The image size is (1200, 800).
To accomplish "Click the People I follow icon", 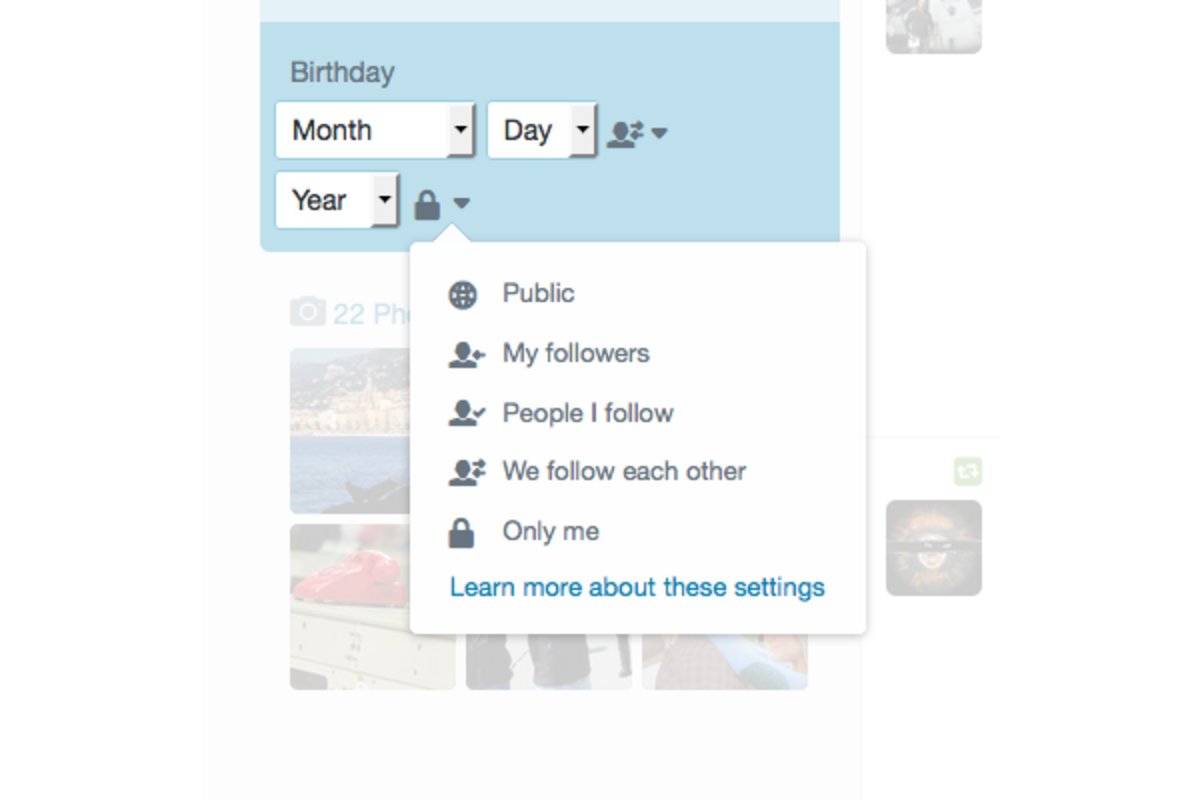I will (x=465, y=414).
